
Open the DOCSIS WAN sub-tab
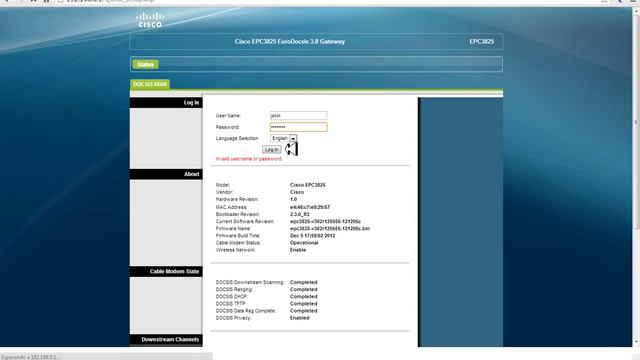(150, 84)
